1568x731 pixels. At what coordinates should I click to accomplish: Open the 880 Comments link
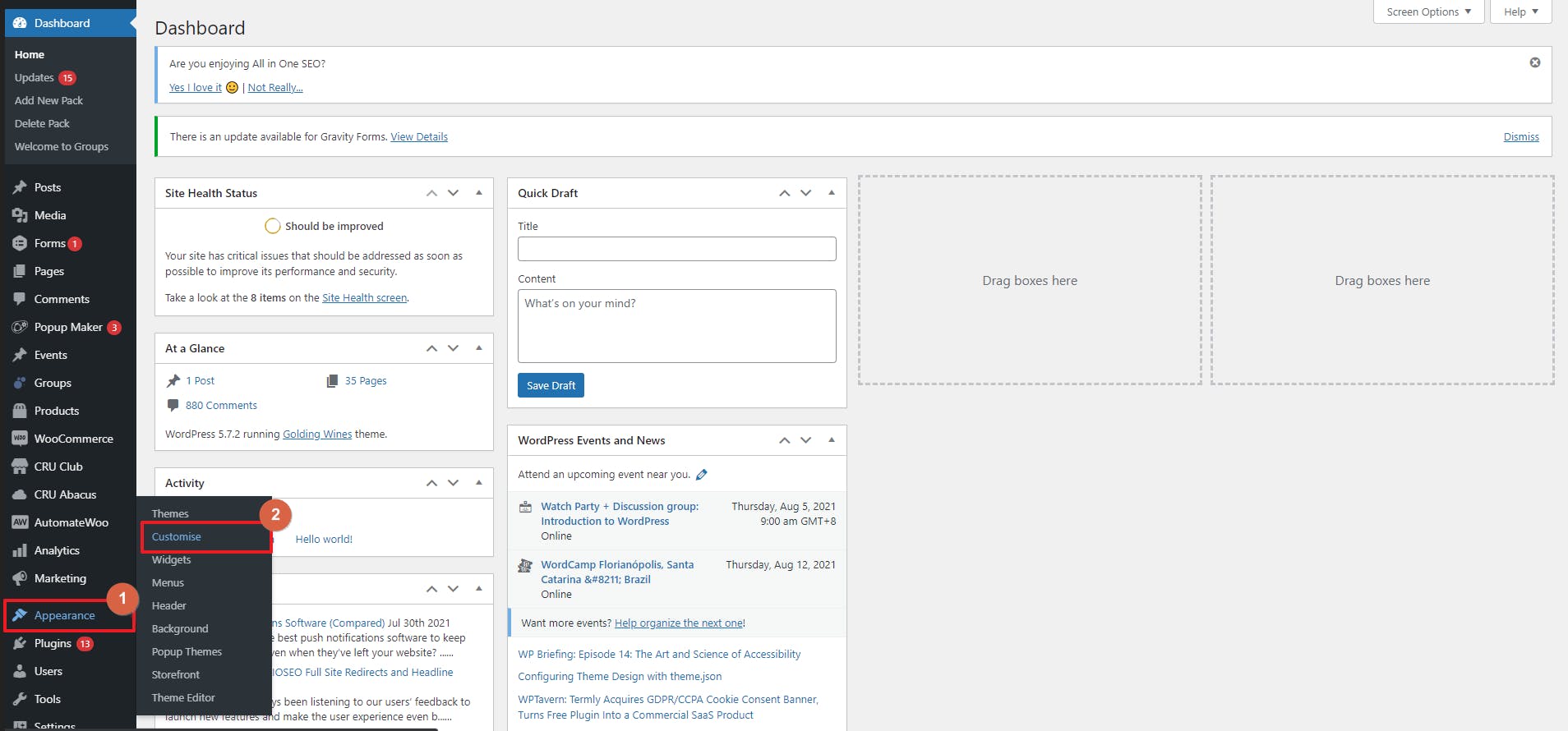[221, 405]
